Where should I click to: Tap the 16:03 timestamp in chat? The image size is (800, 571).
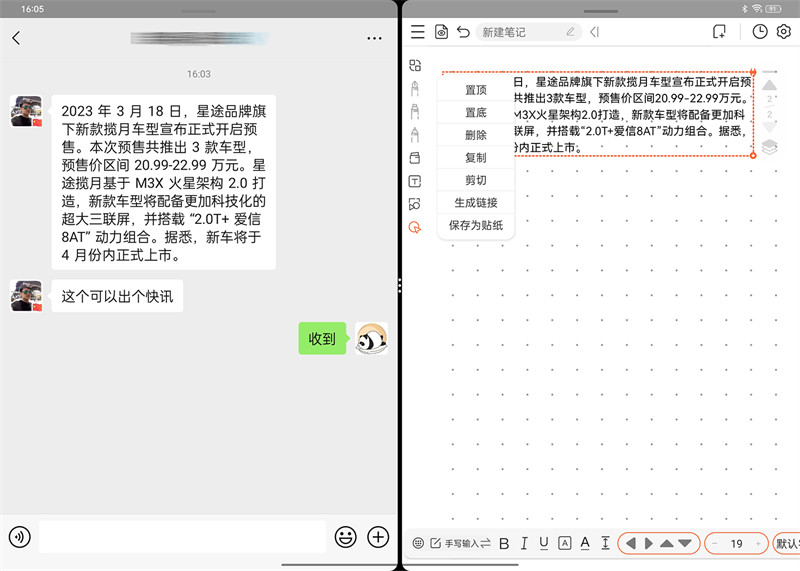point(198,74)
